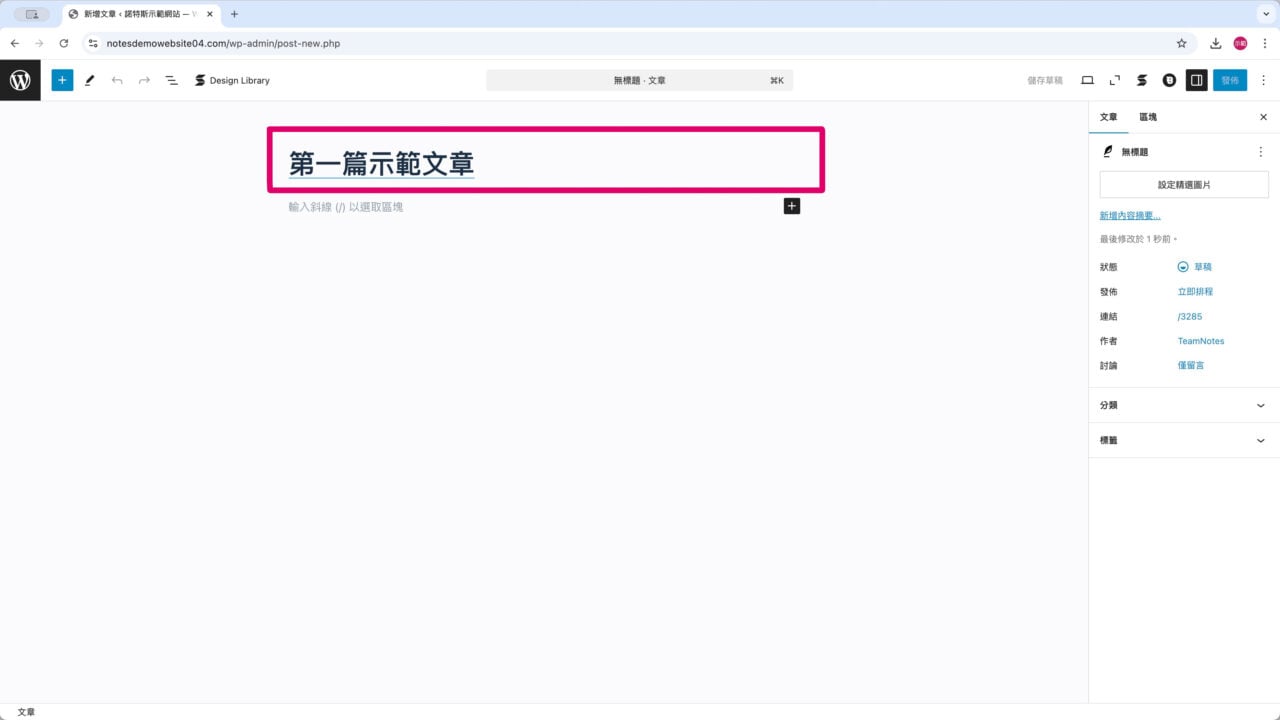1280x720 pixels.
Task: Click 設定精選圖片 to set featured image
Action: coord(1184,184)
